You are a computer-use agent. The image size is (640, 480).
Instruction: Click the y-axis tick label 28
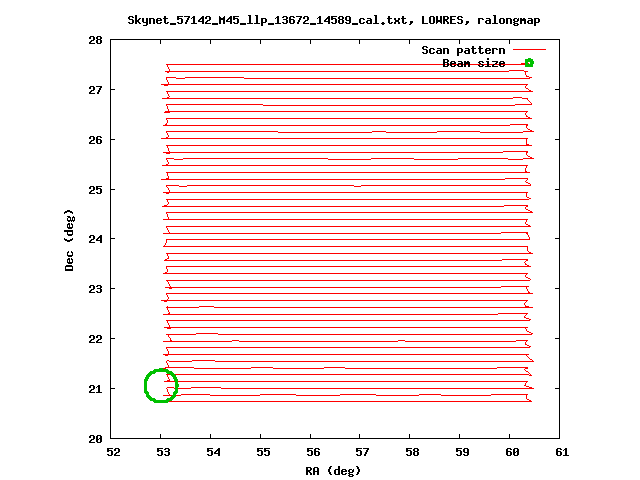coord(95,40)
